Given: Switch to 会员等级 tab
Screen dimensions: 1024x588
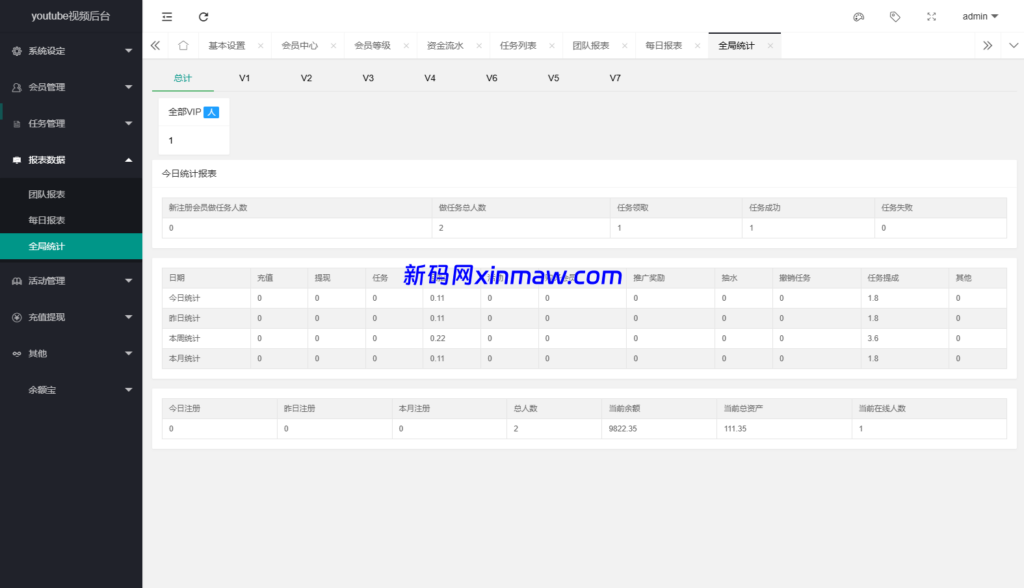Looking at the screenshot, I should point(372,46).
